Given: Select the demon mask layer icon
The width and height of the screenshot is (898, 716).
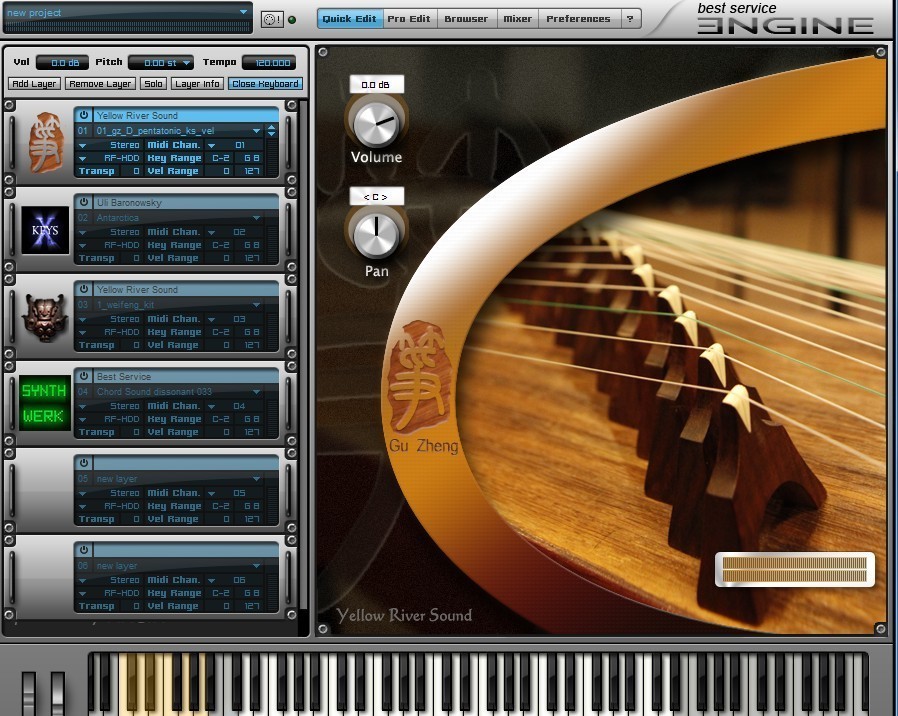Looking at the screenshot, I should click(x=45, y=317).
